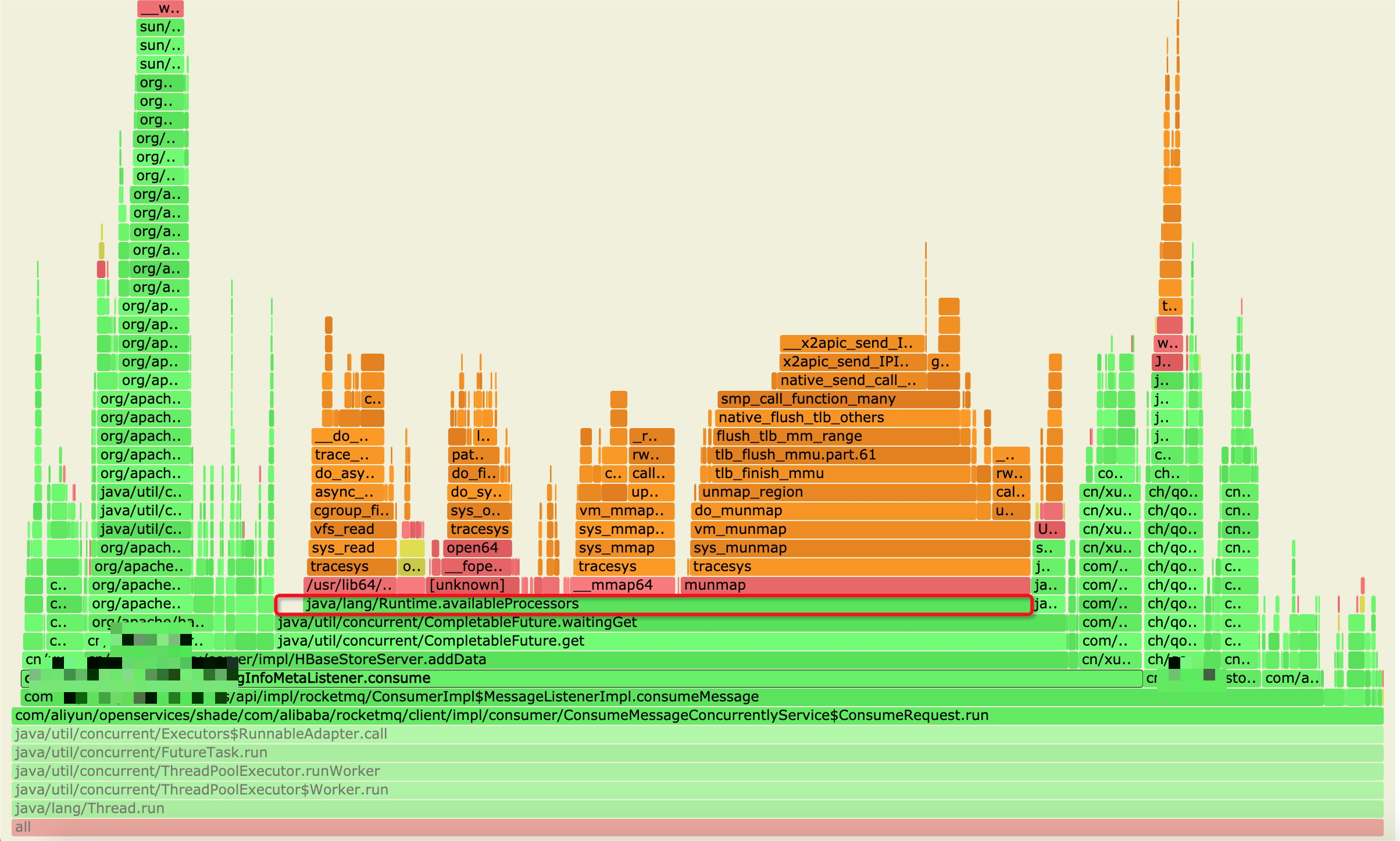Click the do_fi.. frame
Viewport: 1400px width, 841px height.
(x=474, y=473)
